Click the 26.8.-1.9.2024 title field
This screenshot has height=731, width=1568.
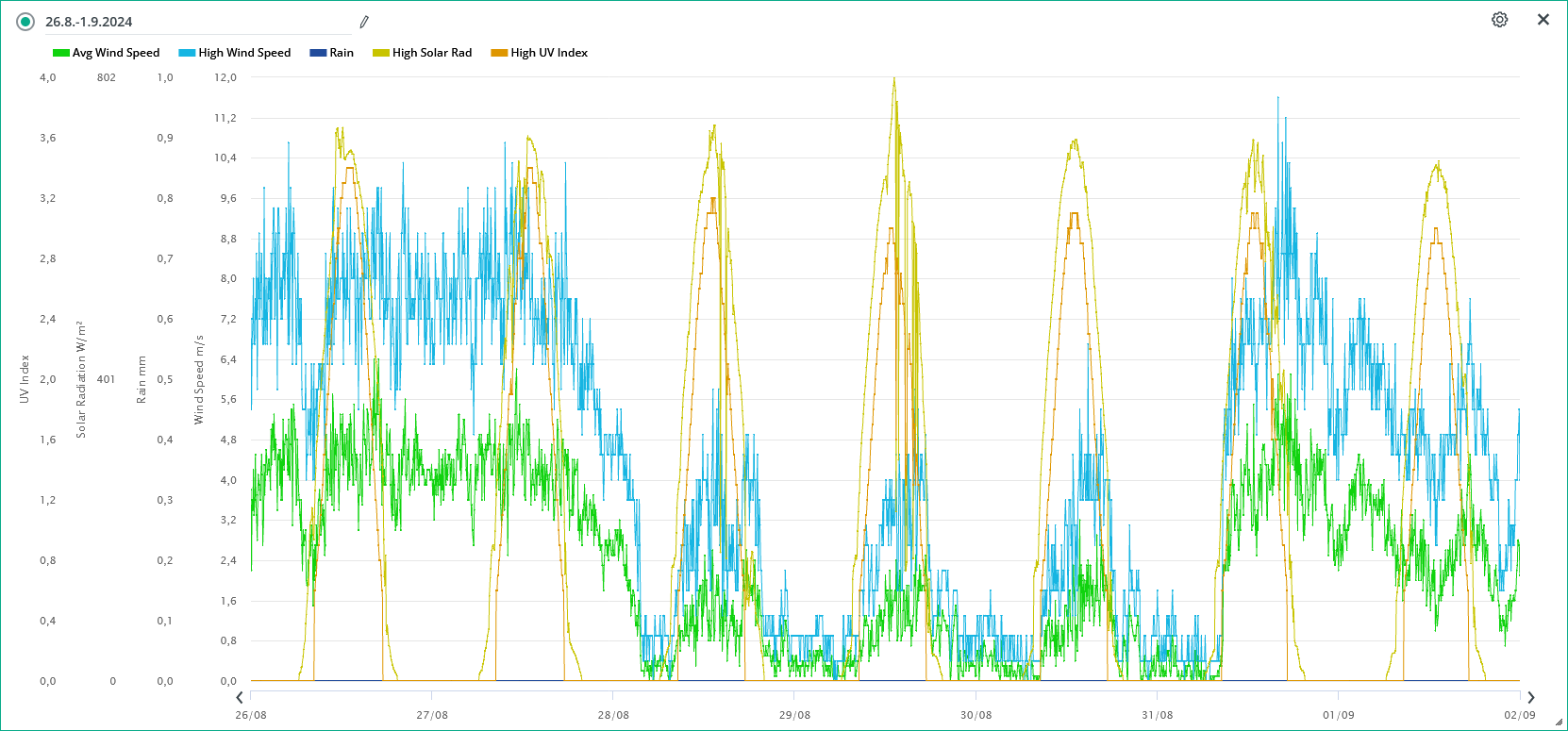tap(189, 22)
